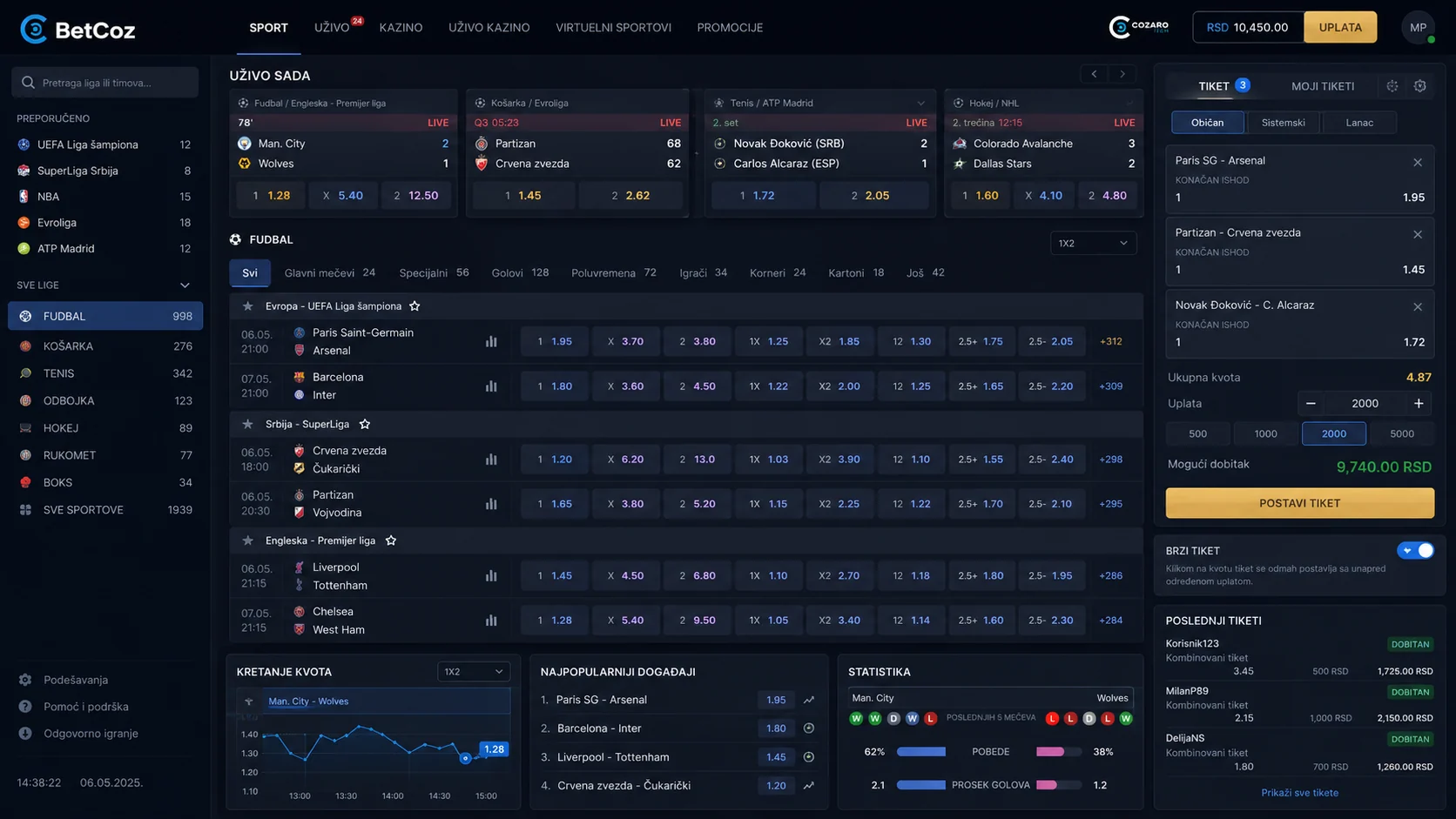Open Odgovorno igranje page

tap(91, 733)
